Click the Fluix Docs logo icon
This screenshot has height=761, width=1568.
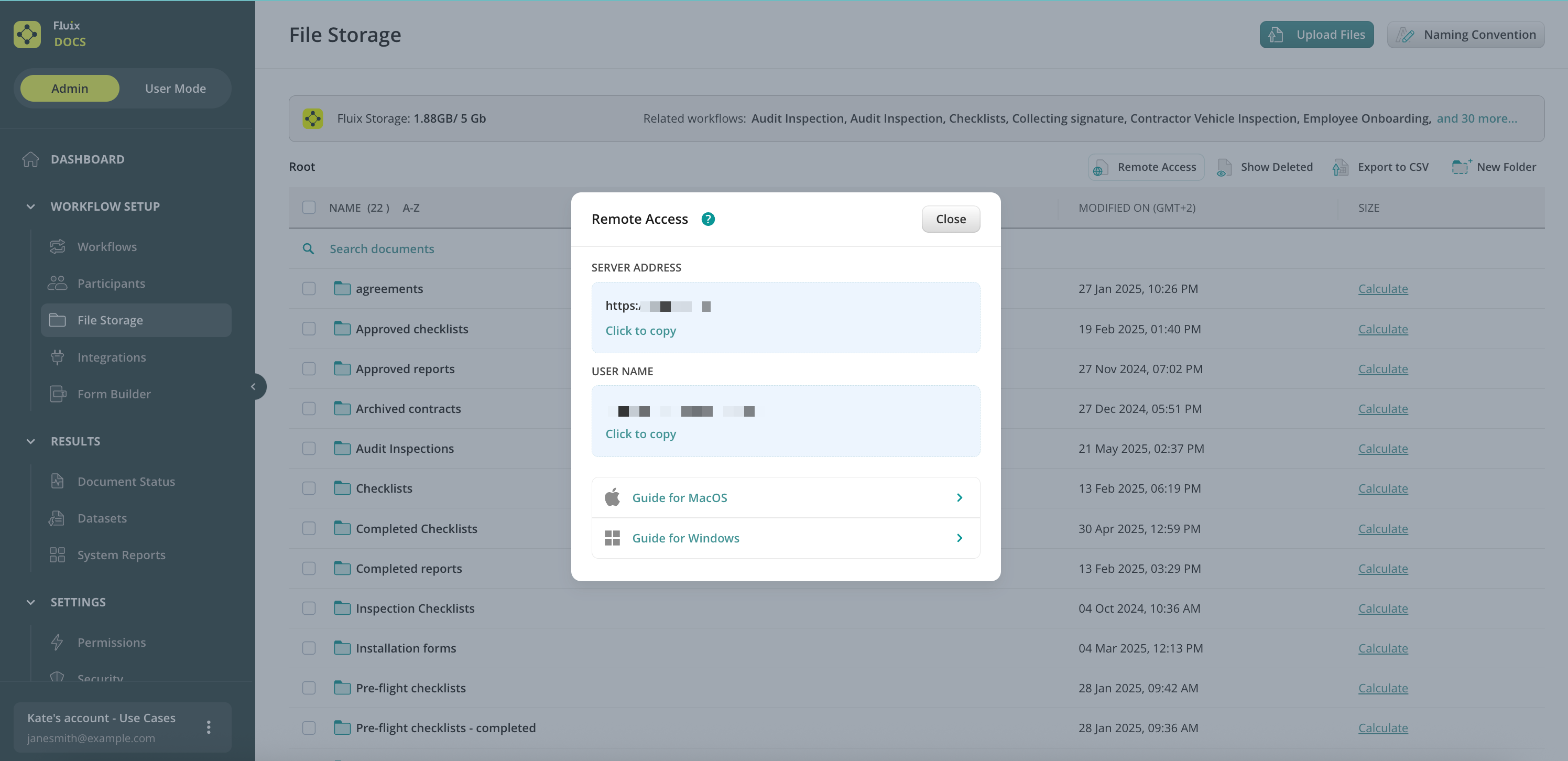27,34
